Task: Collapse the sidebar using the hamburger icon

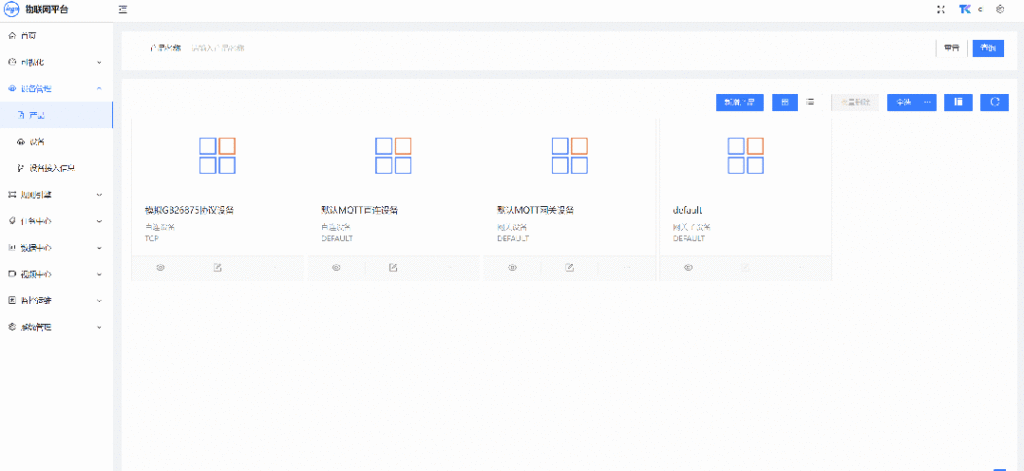Action: click(123, 9)
